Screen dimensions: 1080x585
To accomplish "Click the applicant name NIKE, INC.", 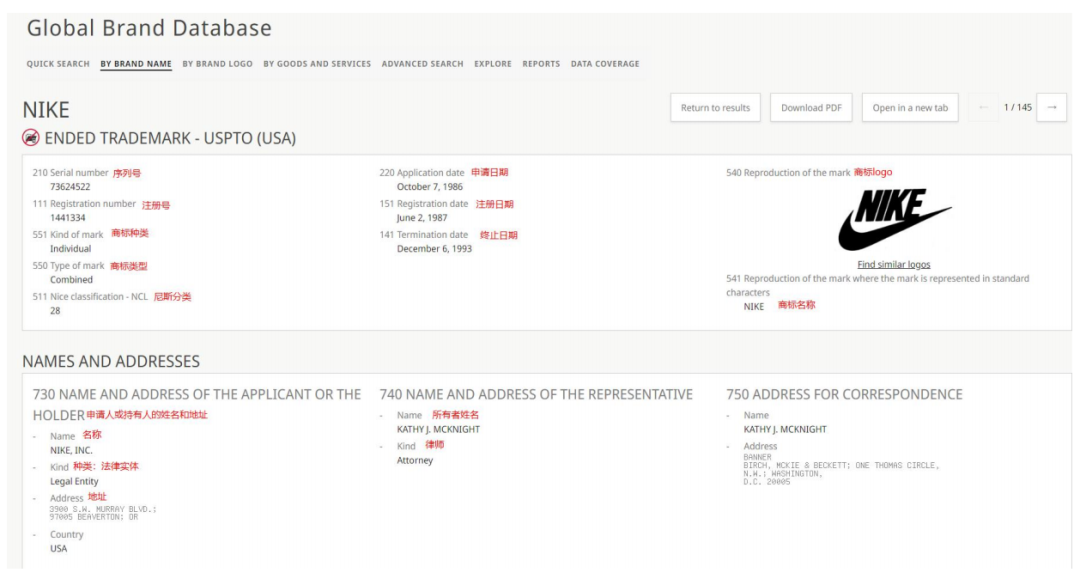I will click(71, 451).
